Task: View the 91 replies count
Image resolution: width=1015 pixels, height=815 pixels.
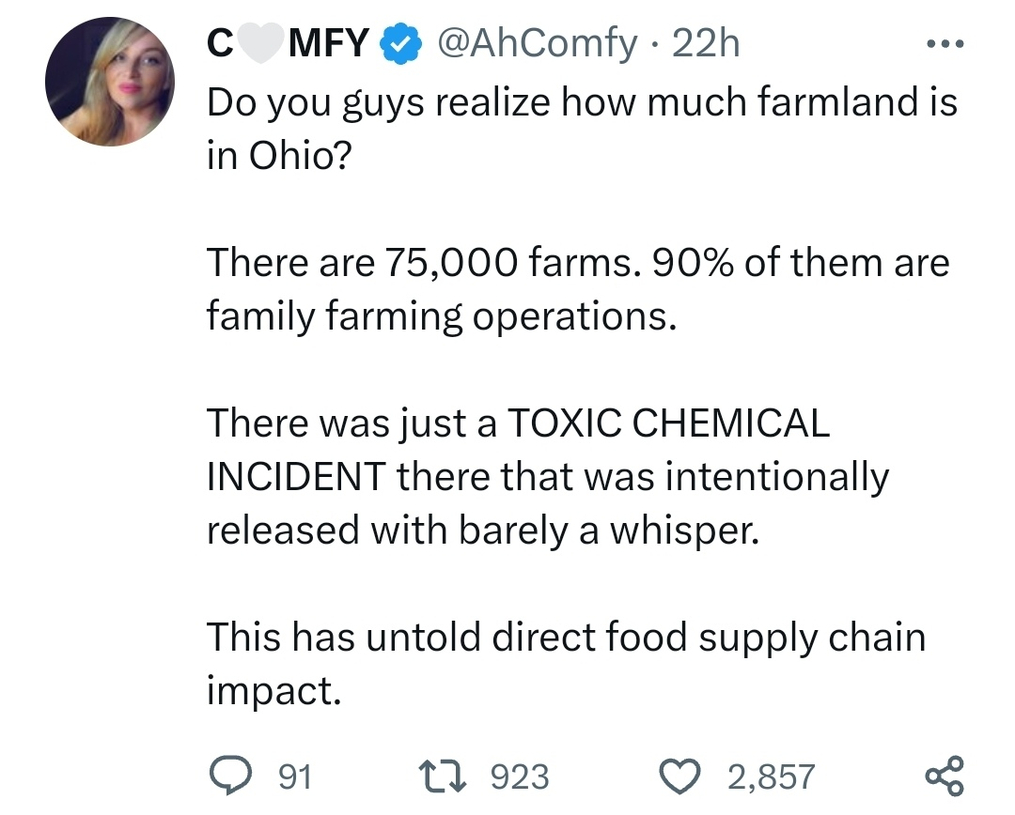Action: [x=295, y=777]
